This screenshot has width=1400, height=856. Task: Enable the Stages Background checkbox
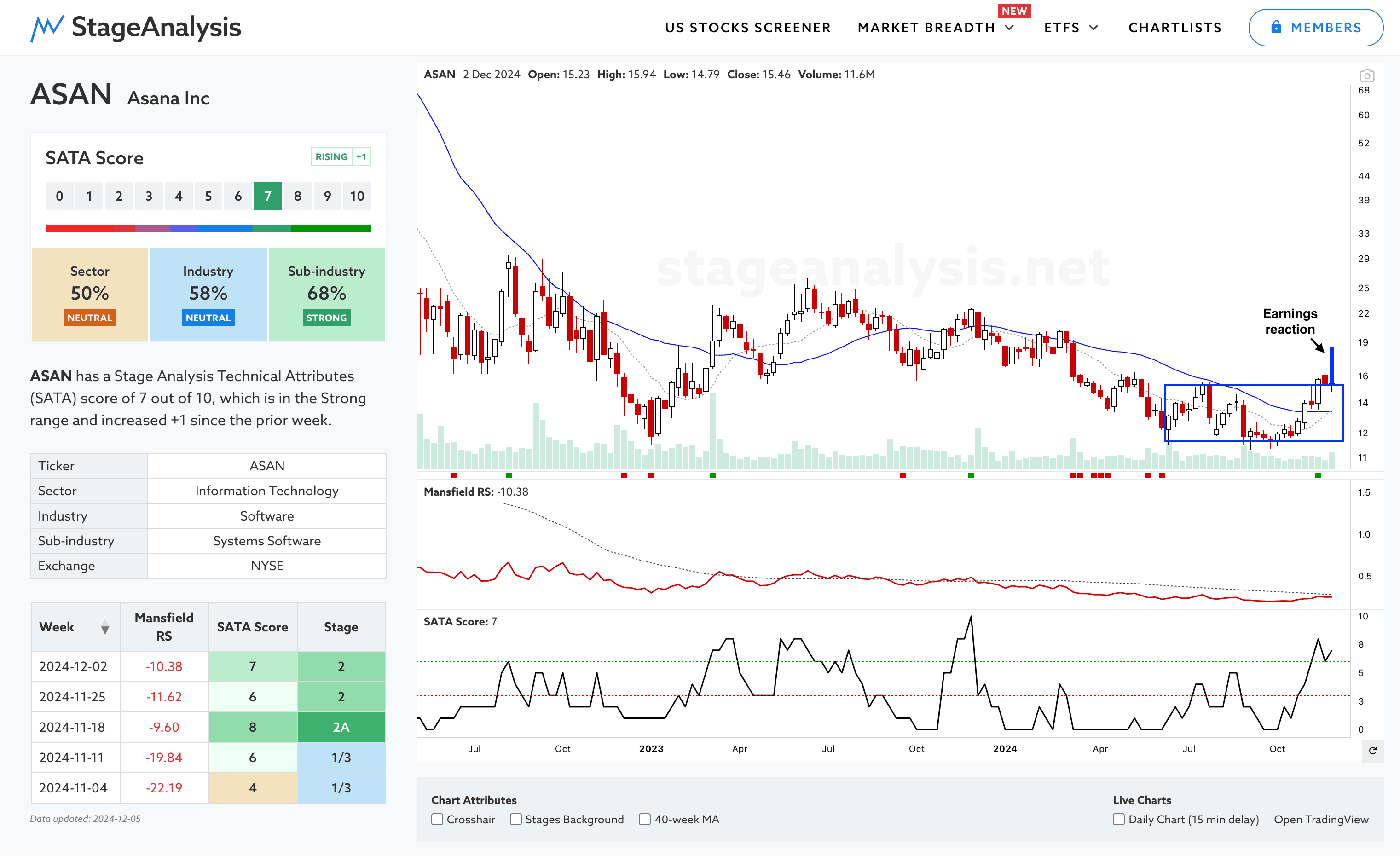515,819
